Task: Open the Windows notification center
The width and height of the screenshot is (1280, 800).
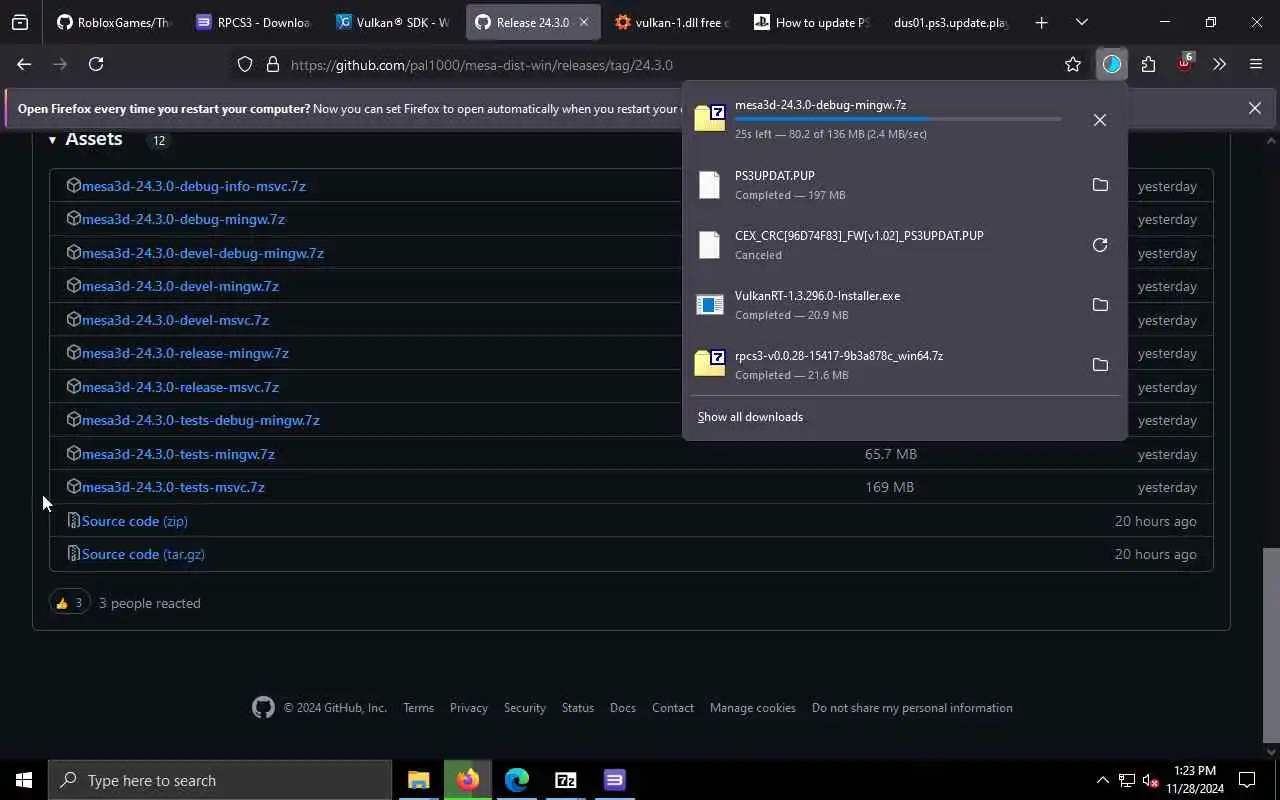Action: pos(1247,780)
